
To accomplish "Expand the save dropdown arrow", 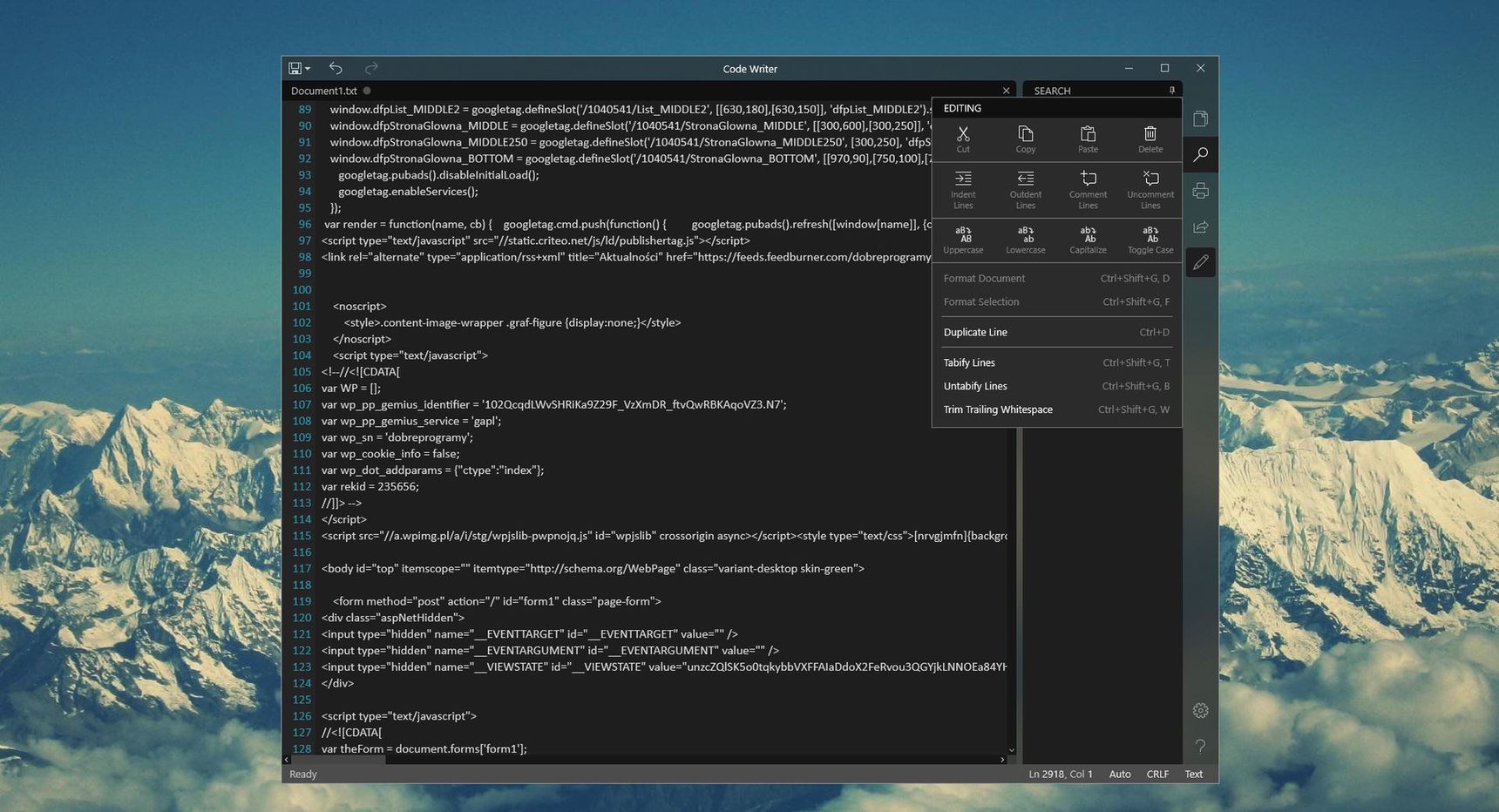I will click(308, 69).
